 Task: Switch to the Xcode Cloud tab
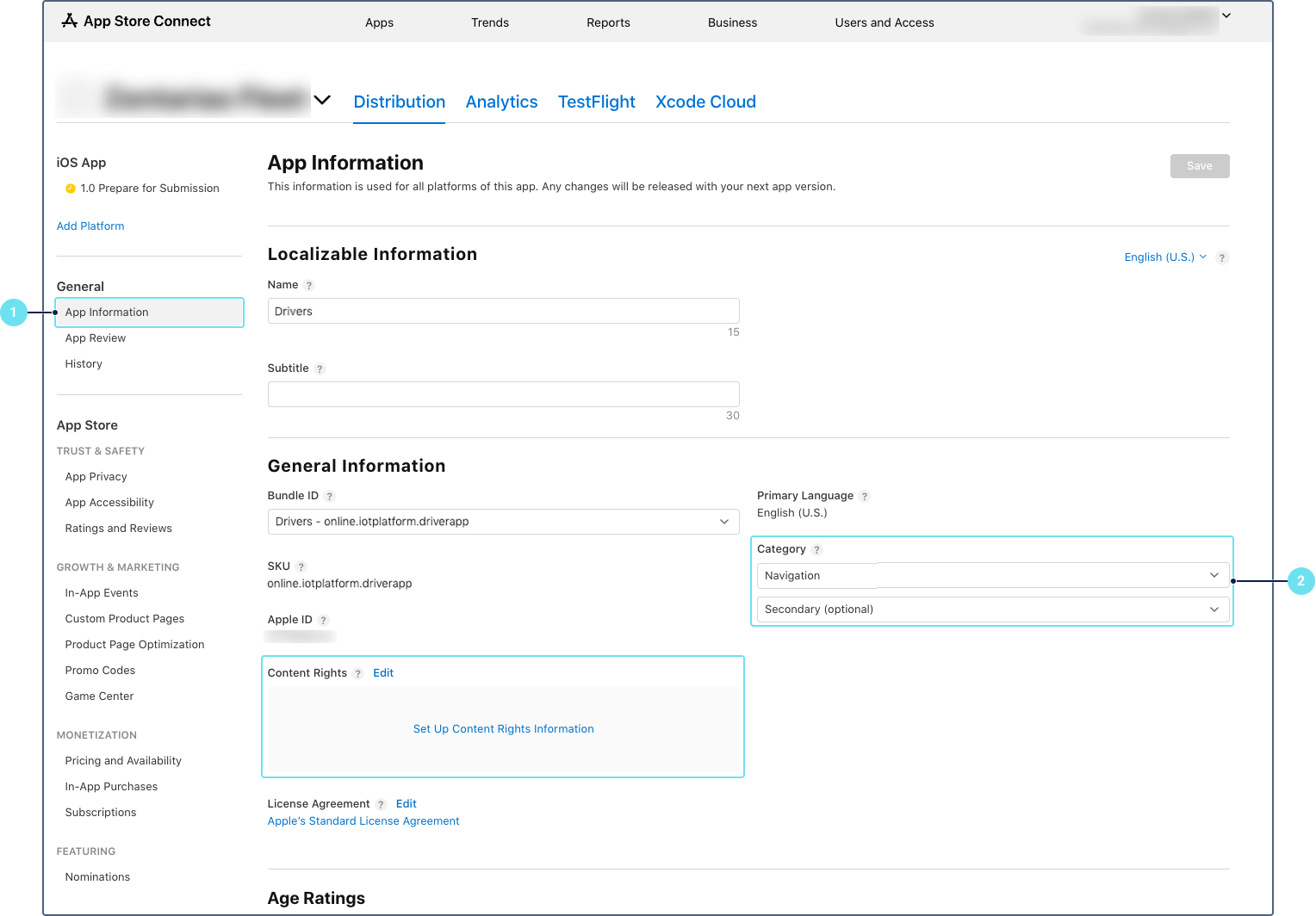(x=705, y=102)
